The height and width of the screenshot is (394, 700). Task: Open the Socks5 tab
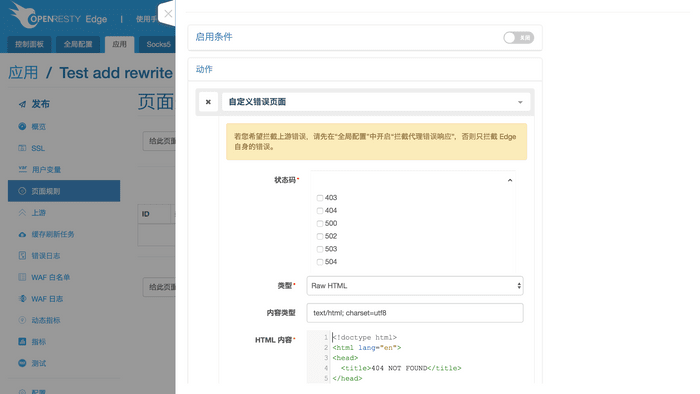click(158, 45)
